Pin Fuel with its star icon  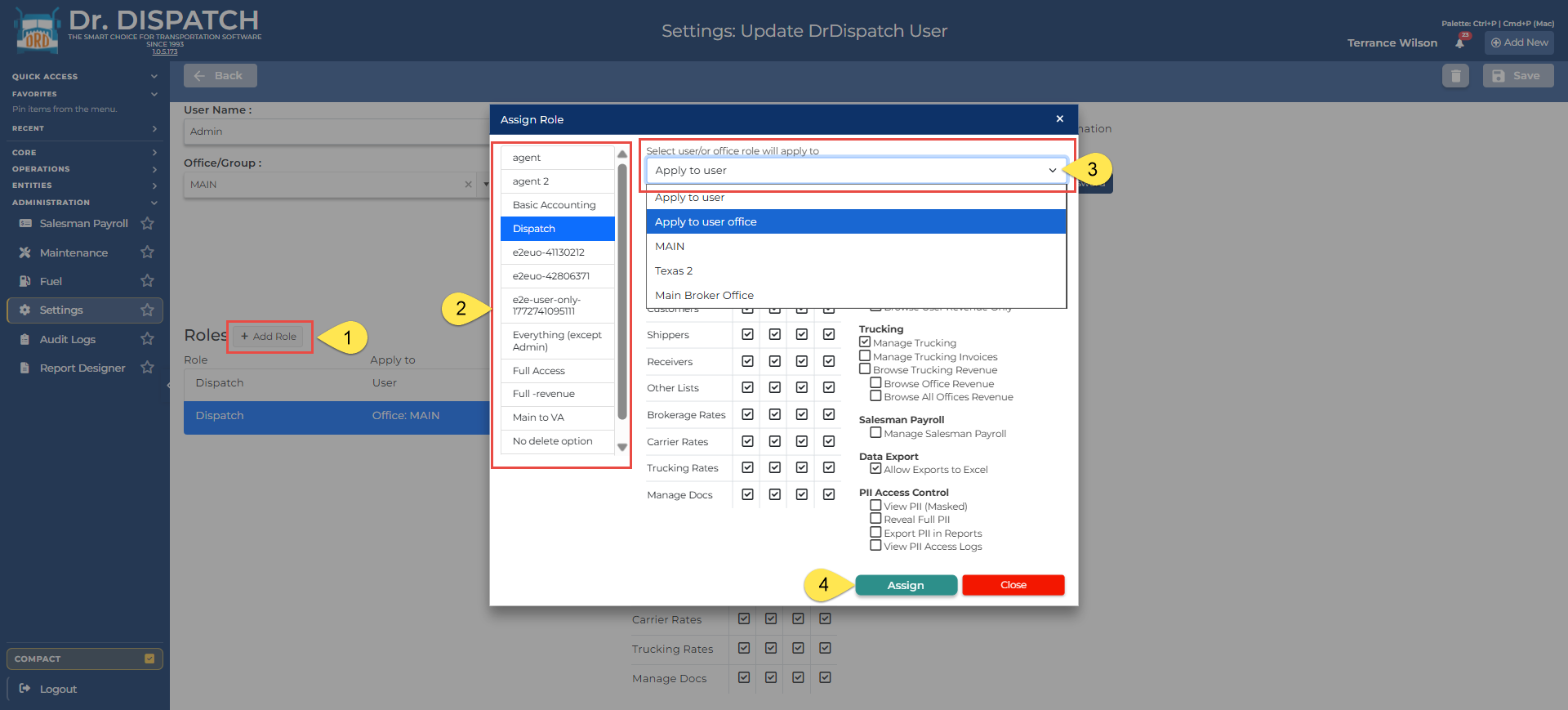[147, 281]
